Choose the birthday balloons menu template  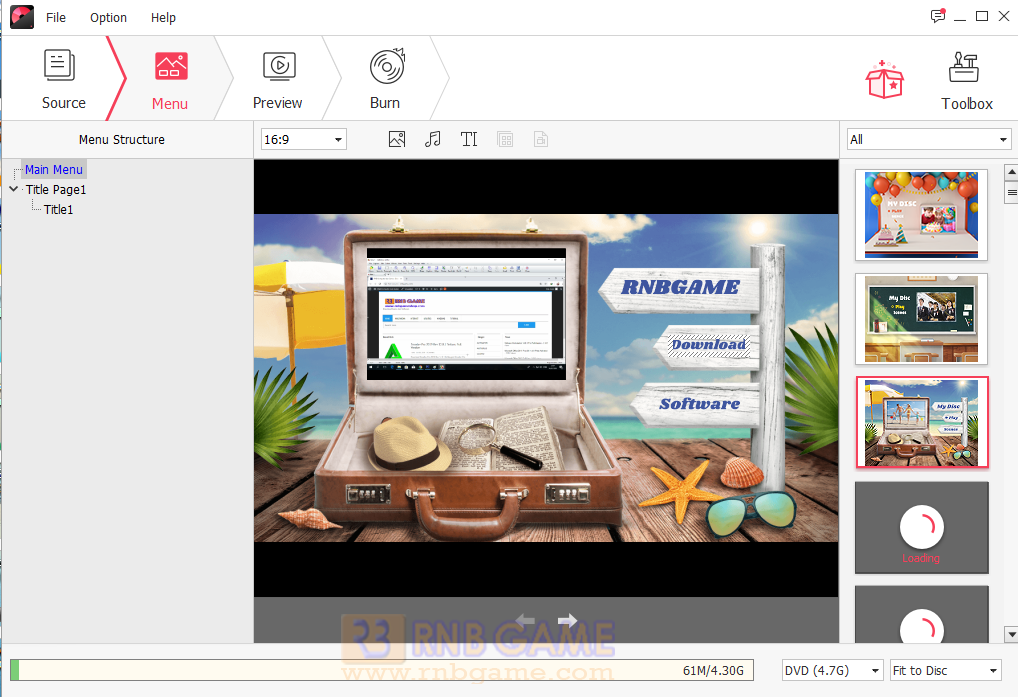pyautogui.click(x=921, y=215)
